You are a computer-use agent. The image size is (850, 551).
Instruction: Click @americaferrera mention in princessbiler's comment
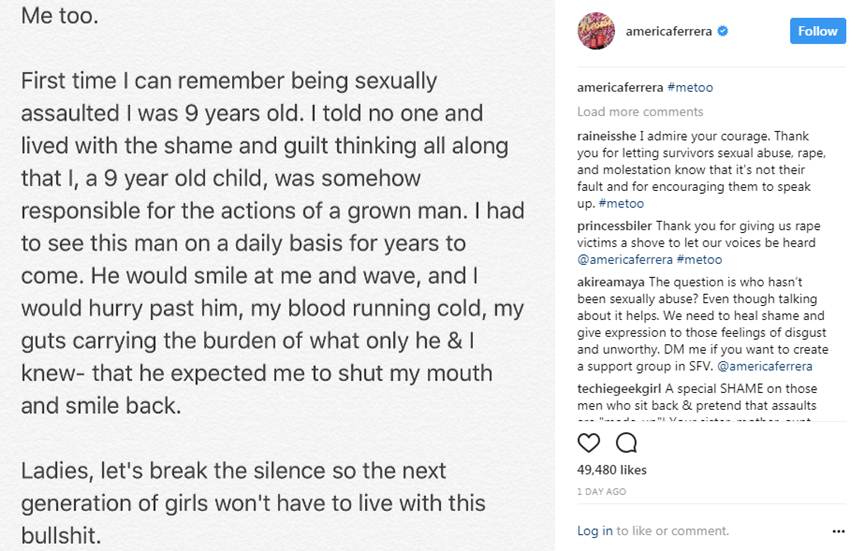(x=624, y=260)
